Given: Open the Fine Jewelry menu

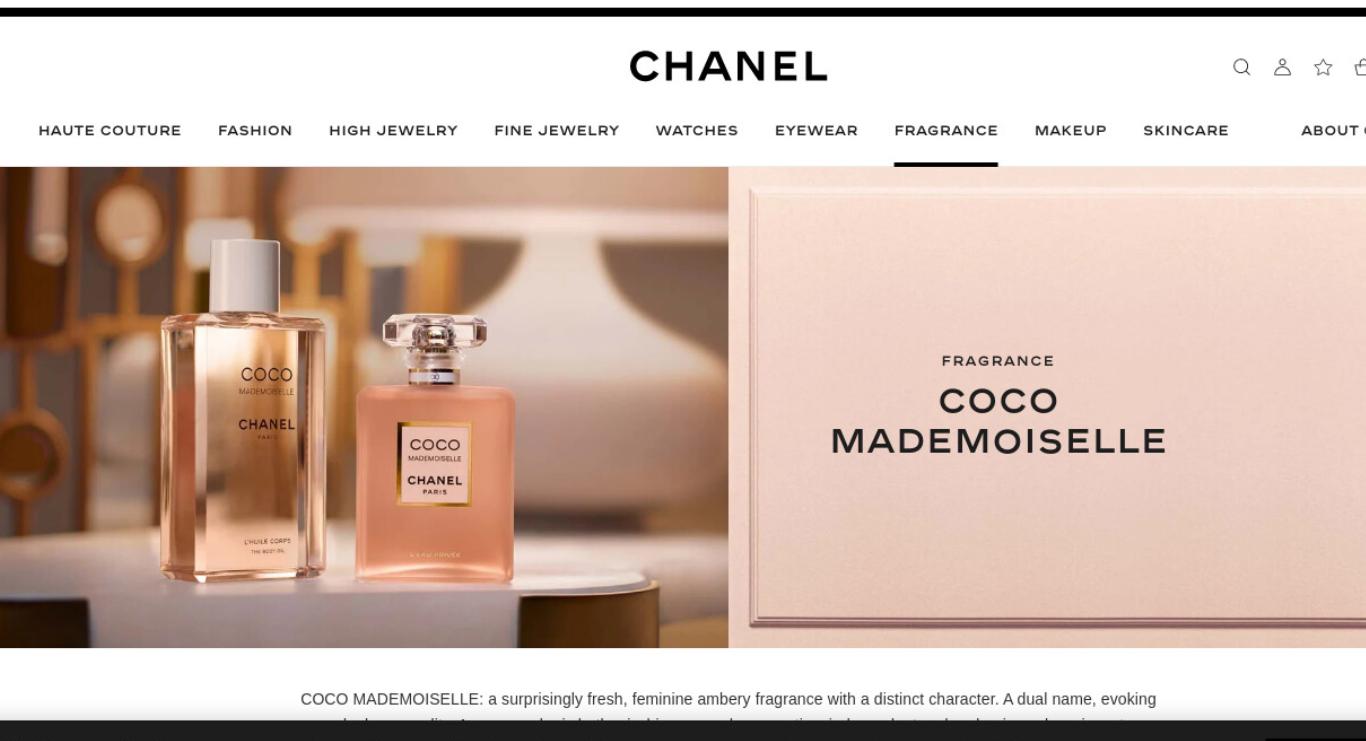Looking at the screenshot, I should point(556,130).
